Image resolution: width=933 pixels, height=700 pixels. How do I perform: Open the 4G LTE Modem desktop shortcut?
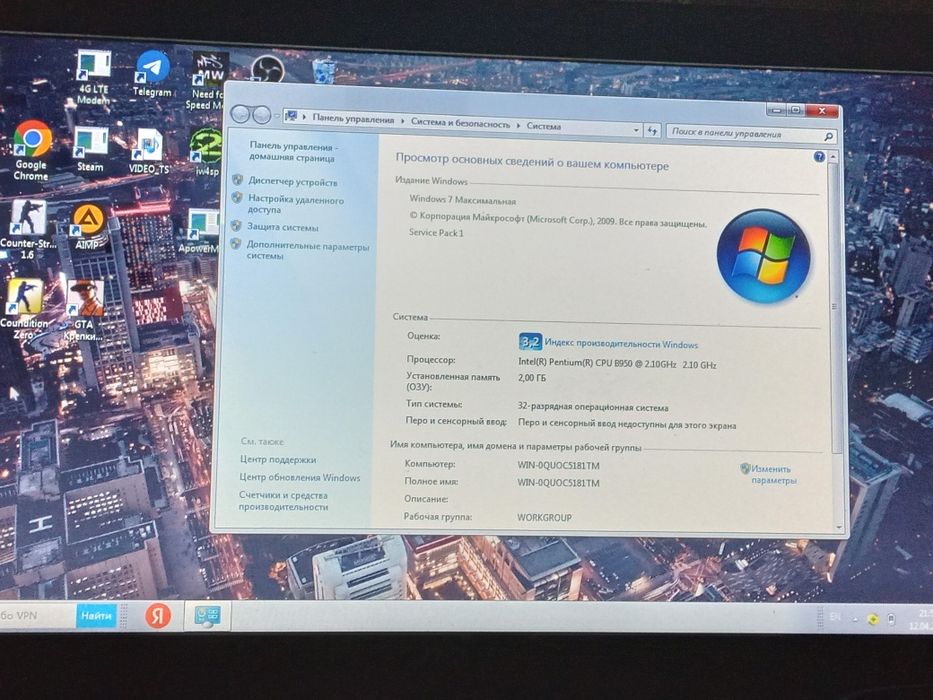[94, 79]
